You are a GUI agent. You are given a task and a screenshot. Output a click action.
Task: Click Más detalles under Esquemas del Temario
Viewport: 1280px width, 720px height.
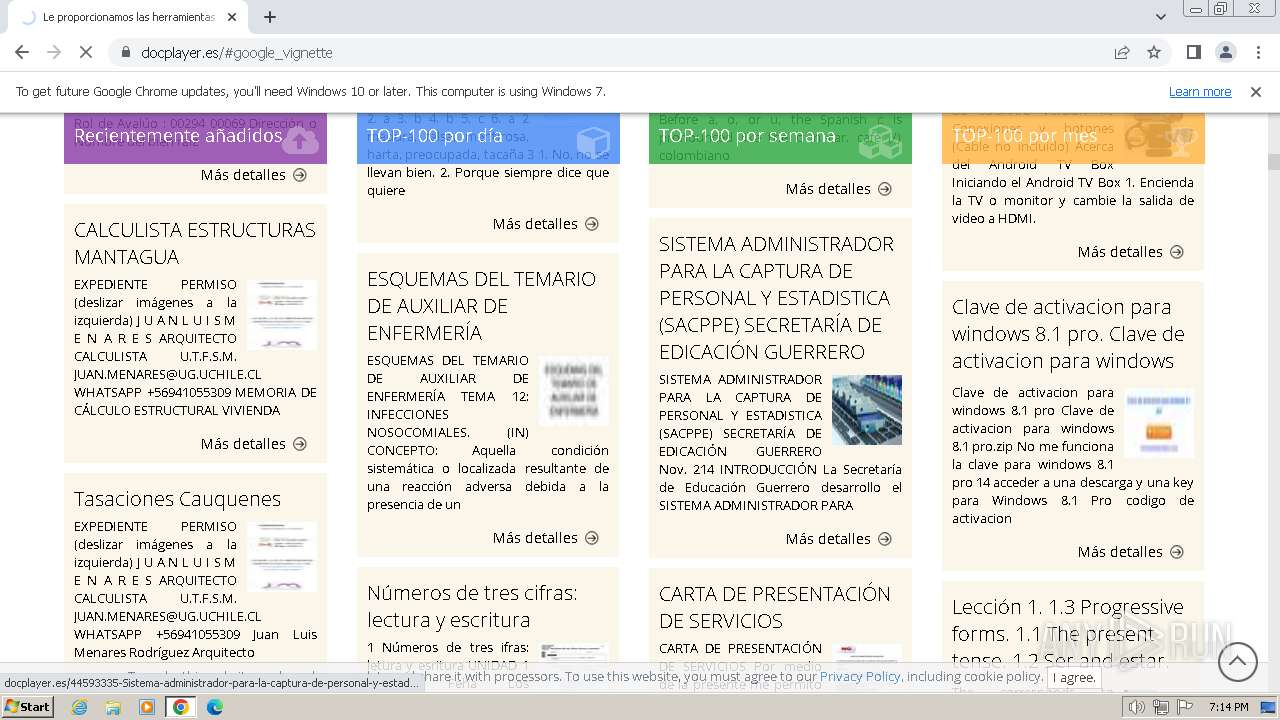pos(546,537)
